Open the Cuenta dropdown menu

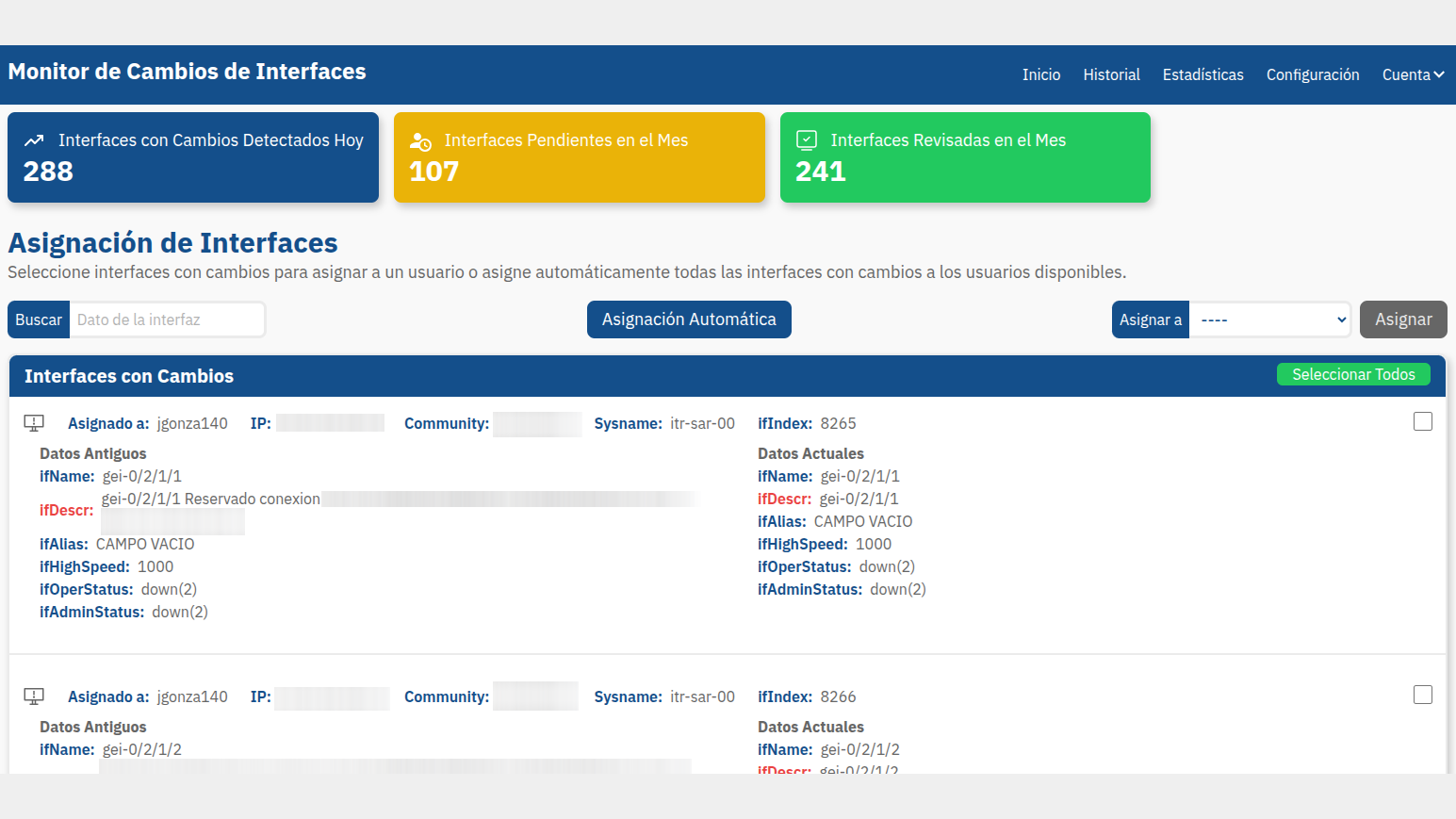(x=1413, y=74)
